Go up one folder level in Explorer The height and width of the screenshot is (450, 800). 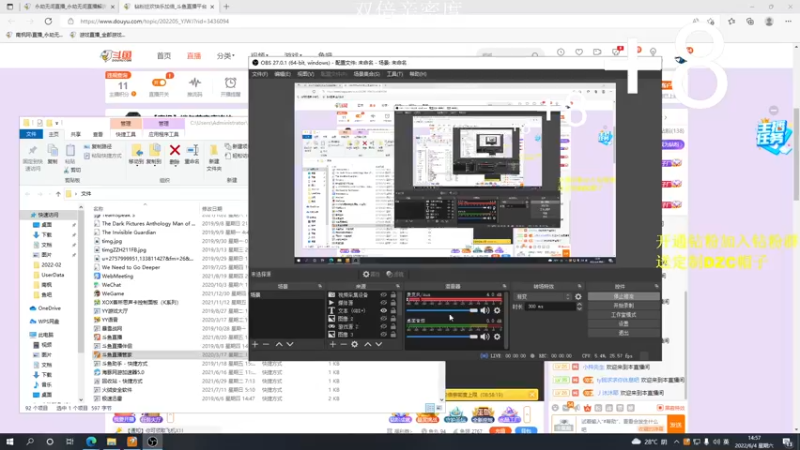[58, 194]
